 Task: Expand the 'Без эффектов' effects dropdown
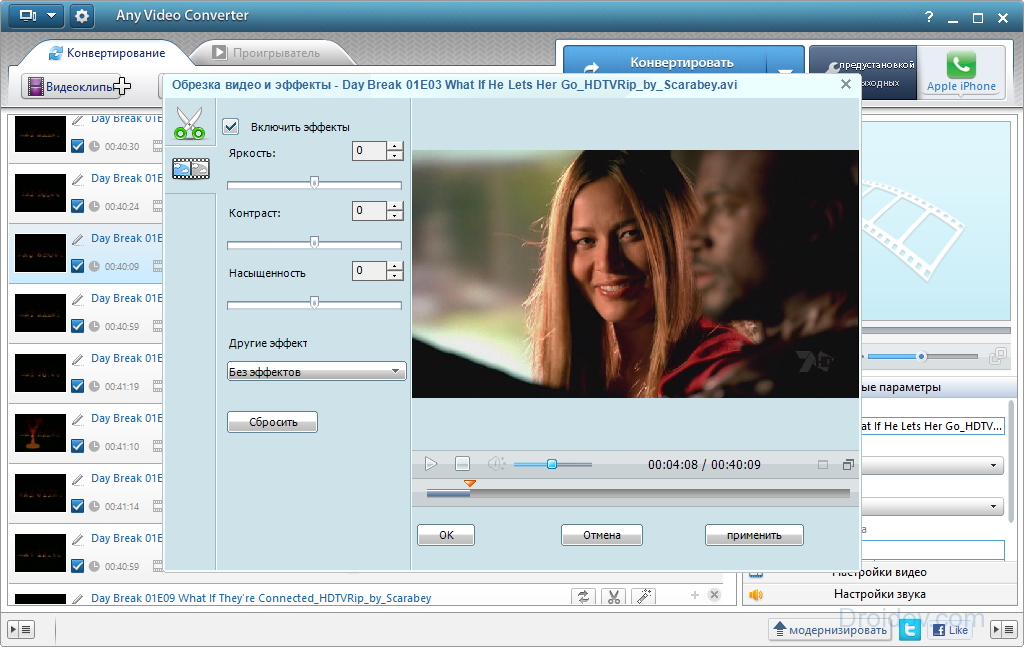317,371
